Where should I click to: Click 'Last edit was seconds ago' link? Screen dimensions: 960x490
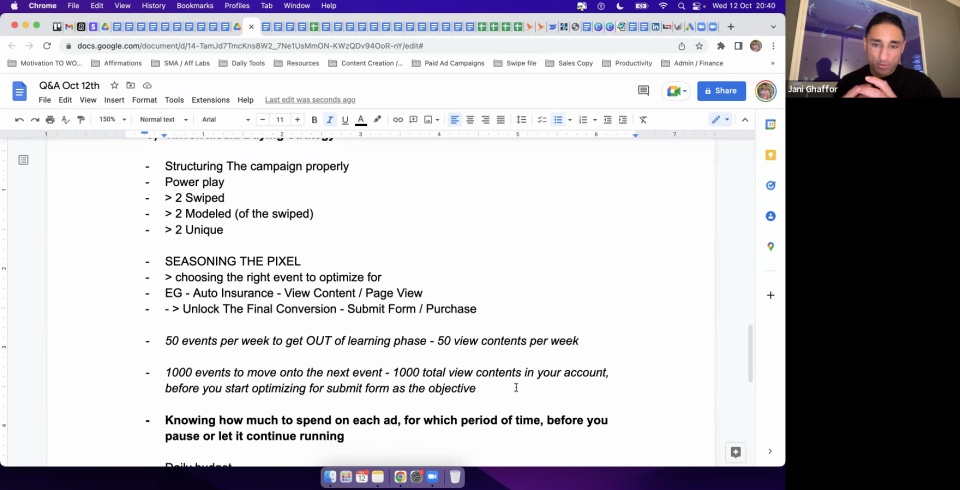click(x=310, y=100)
